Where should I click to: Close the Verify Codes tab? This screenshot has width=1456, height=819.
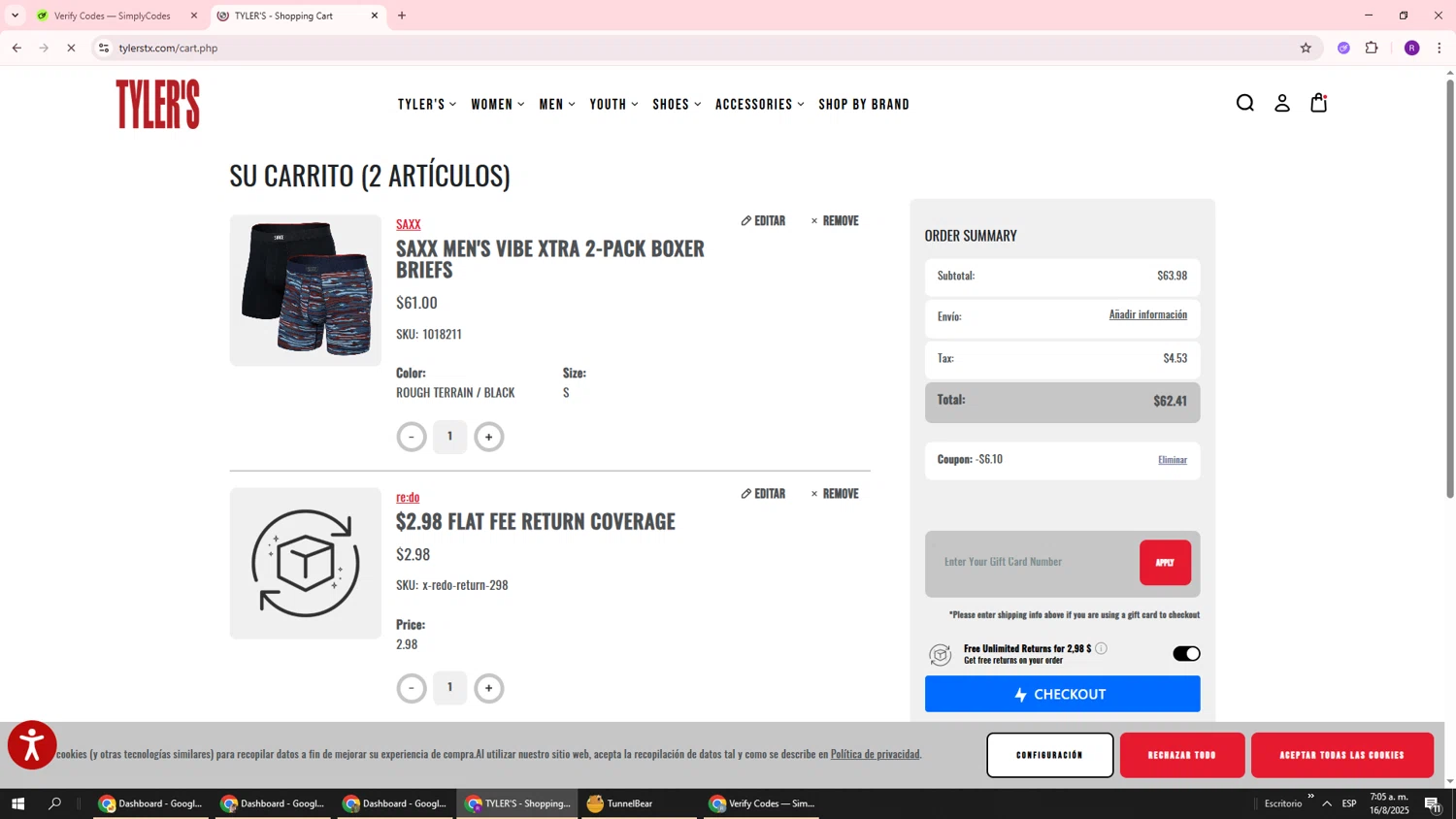[x=193, y=16]
